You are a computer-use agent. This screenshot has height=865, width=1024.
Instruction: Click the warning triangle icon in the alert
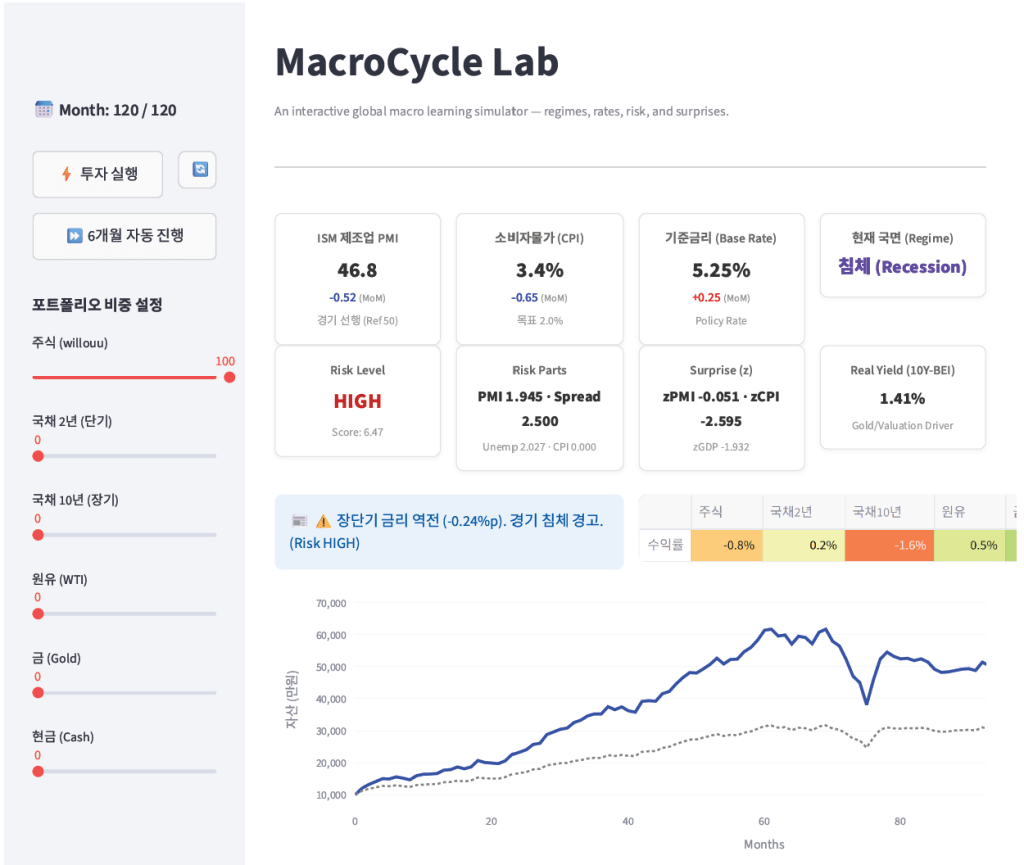pos(323,521)
